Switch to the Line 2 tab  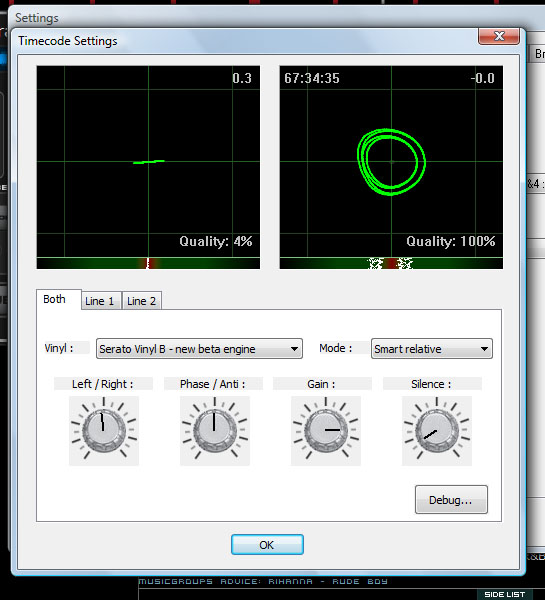pyautogui.click(x=142, y=301)
